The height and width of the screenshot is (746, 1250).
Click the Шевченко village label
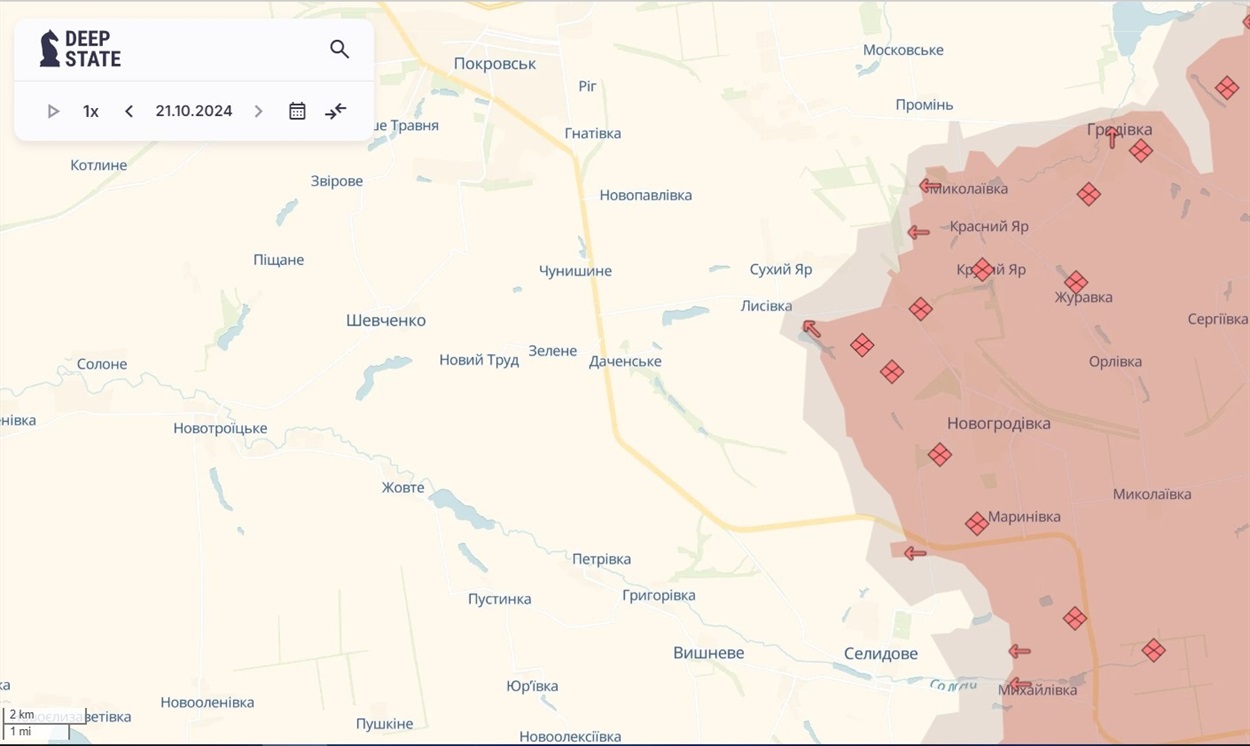(x=386, y=321)
